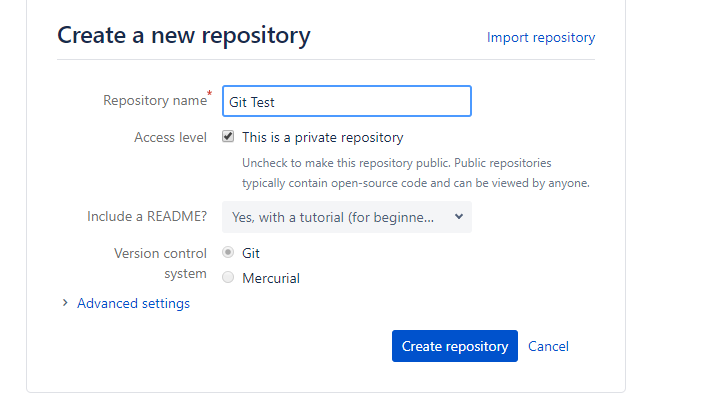Click the 'Include a README?' label
The height and width of the screenshot is (403, 719).
point(147,216)
